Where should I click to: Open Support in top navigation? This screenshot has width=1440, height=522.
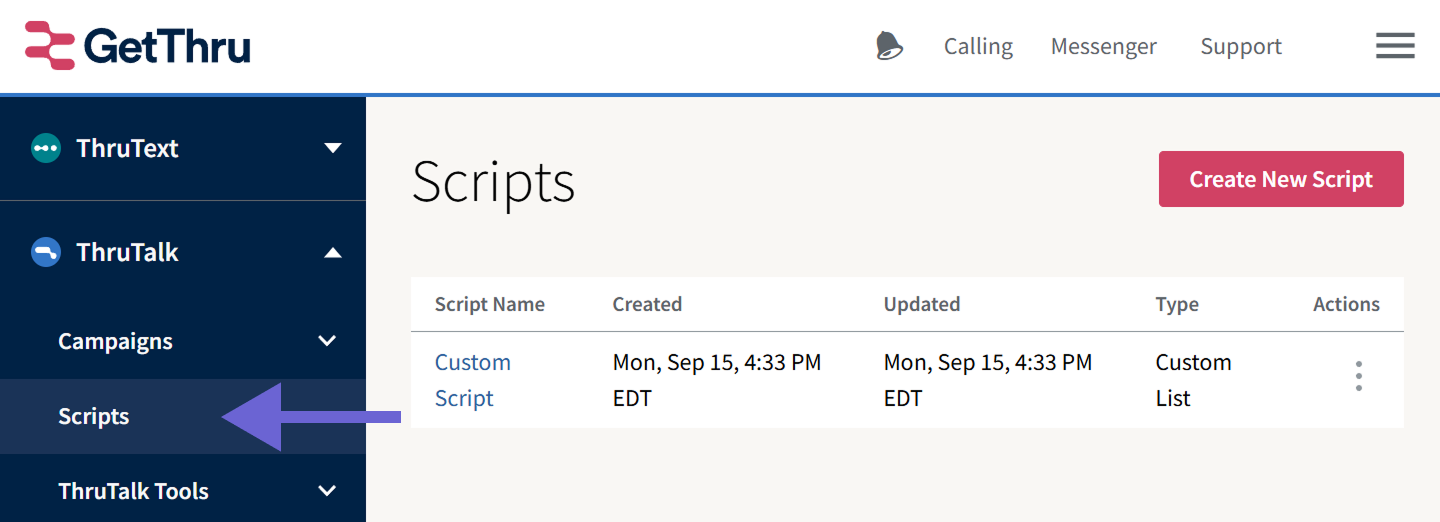(x=1241, y=46)
